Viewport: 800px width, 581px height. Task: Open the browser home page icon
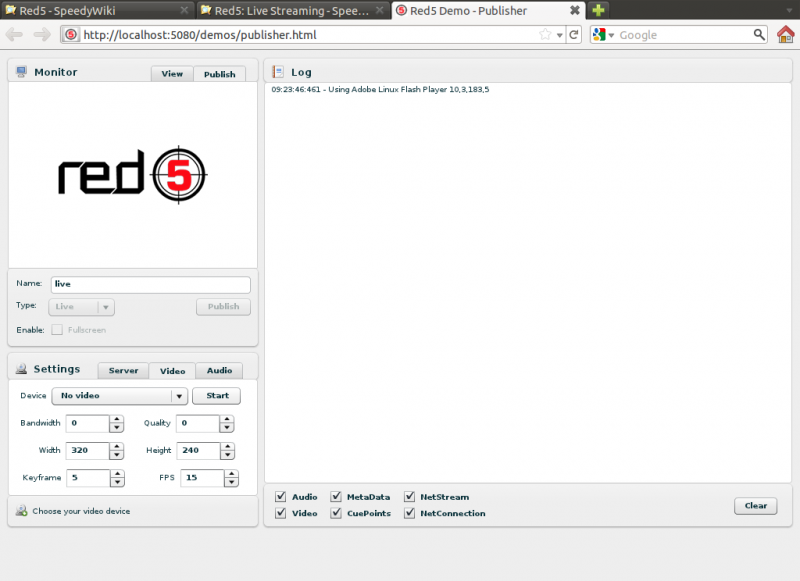pyautogui.click(x=787, y=33)
